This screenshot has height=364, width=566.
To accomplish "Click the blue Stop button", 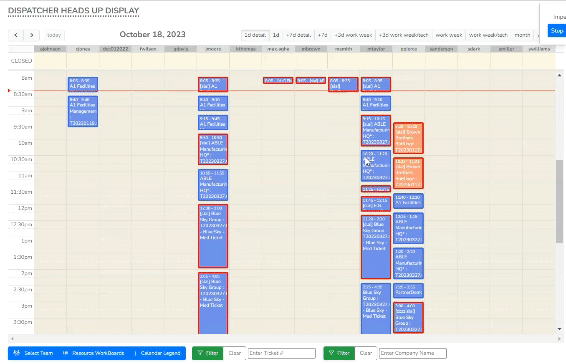I will click(x=556, y=31).
